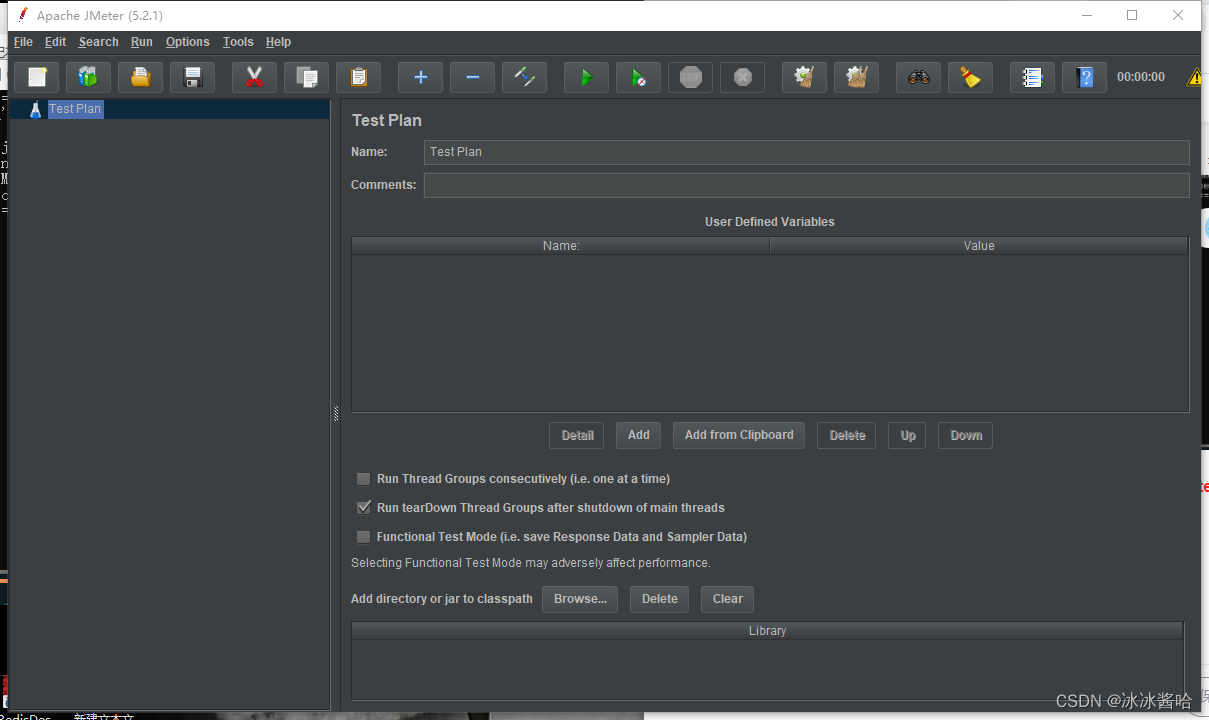
Task: Click the 00:00:00 elapsed time display
Action: point(1141,77)
